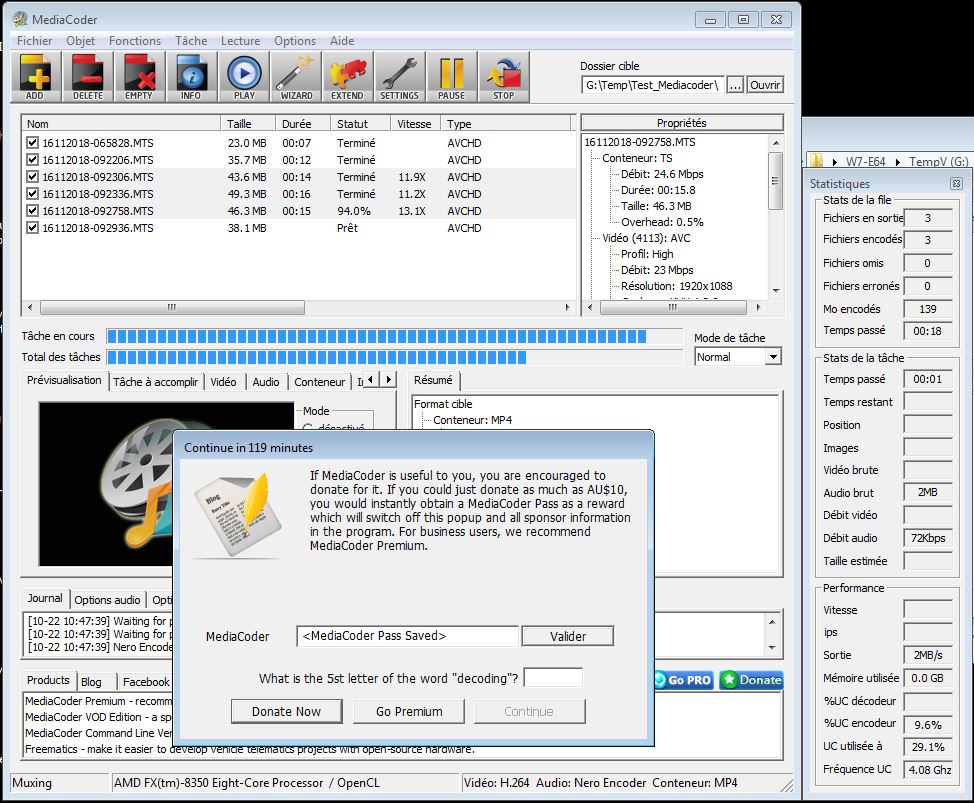The image size is (974, 803).
Task: Open the Fichier menu
Action: 34,41
